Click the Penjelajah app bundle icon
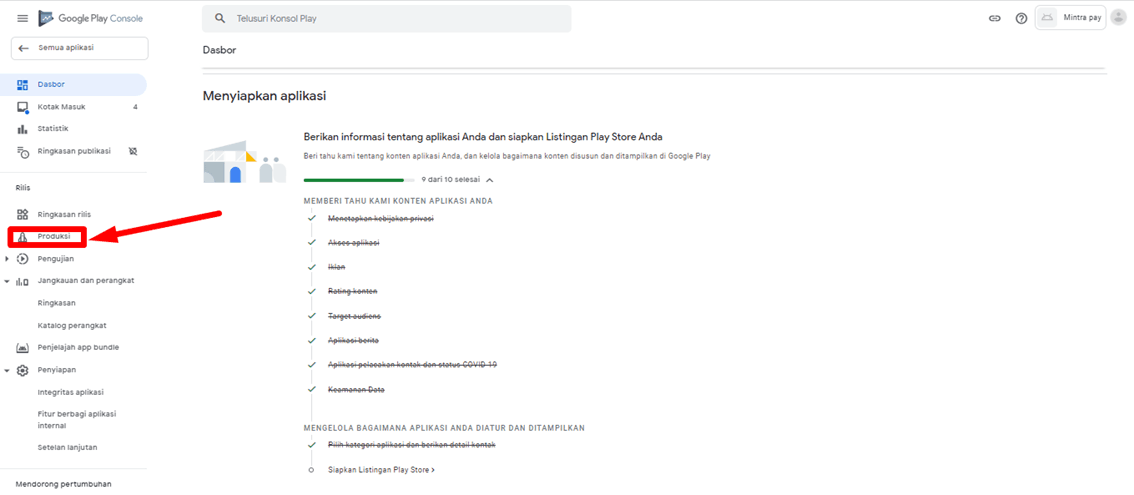This screenshot has height=495, width=1134. tap(22, 348)
